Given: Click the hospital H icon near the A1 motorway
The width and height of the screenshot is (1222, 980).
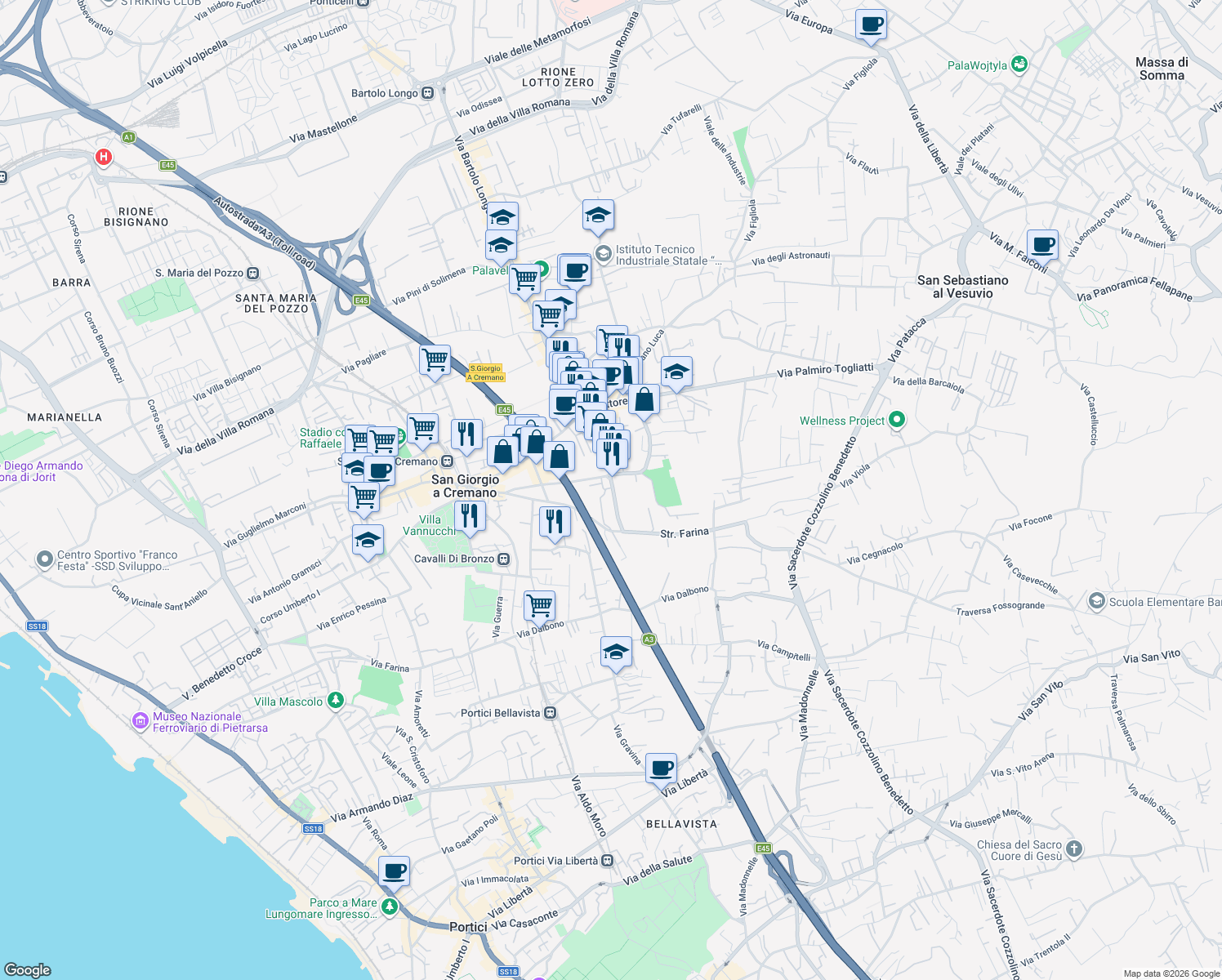Looking at the screenshot, I should click(103, 157).
